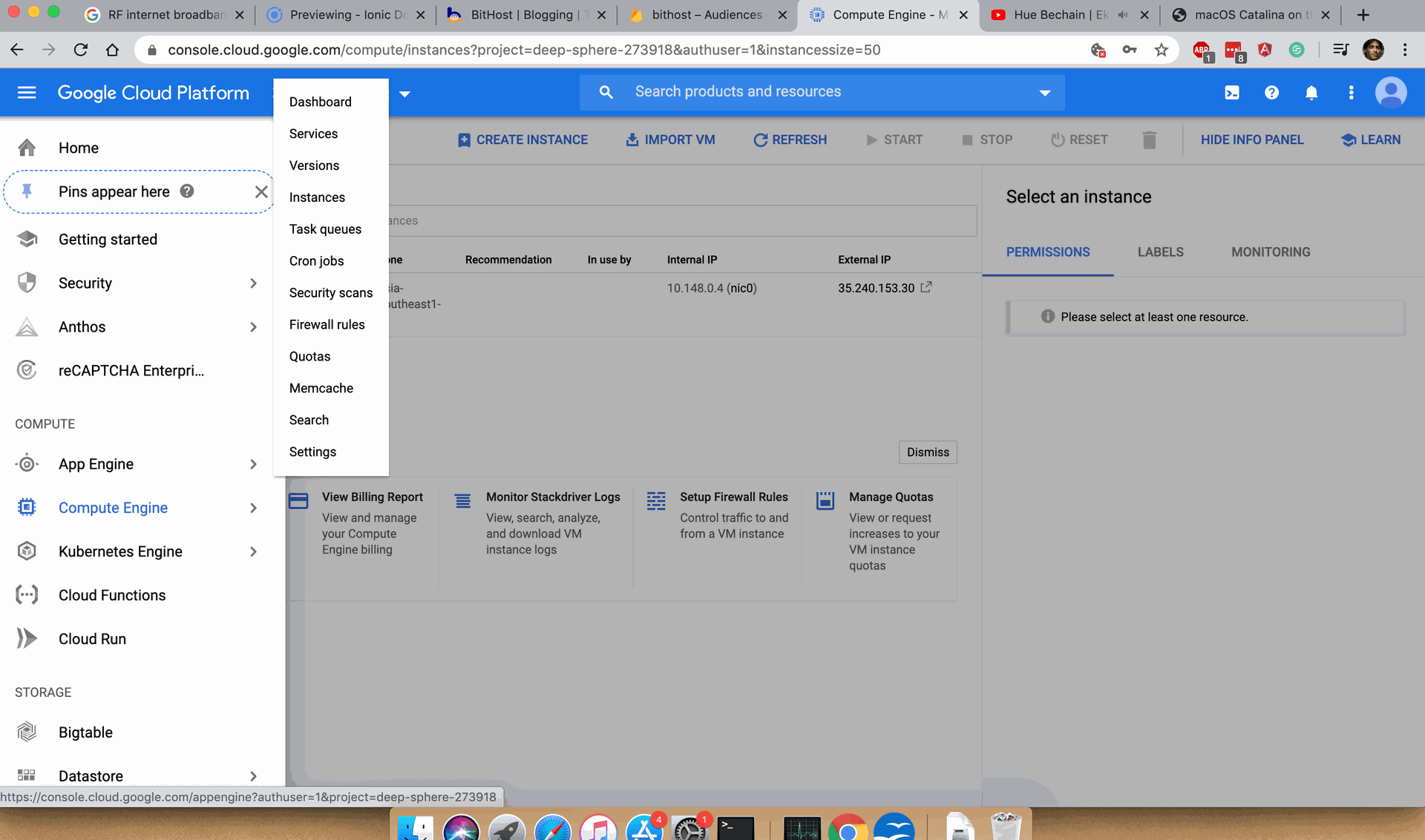The height and width of the screenshot is (840, 1425).
Task: Expand the Anthos submenu arrow
Action: pos(254,327)
